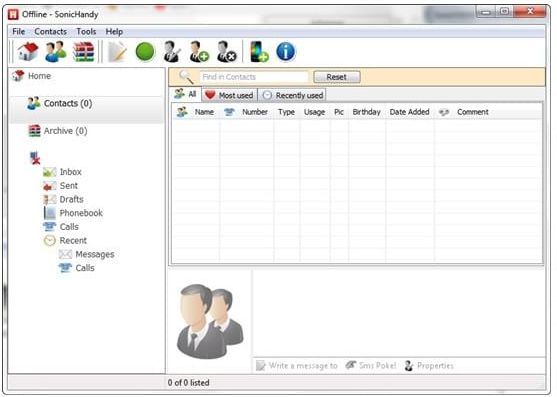Open the blue info icon in toolbar
The height and width of the screenshot is (397, 557).
pyautogui.click(x=286, y=52)
